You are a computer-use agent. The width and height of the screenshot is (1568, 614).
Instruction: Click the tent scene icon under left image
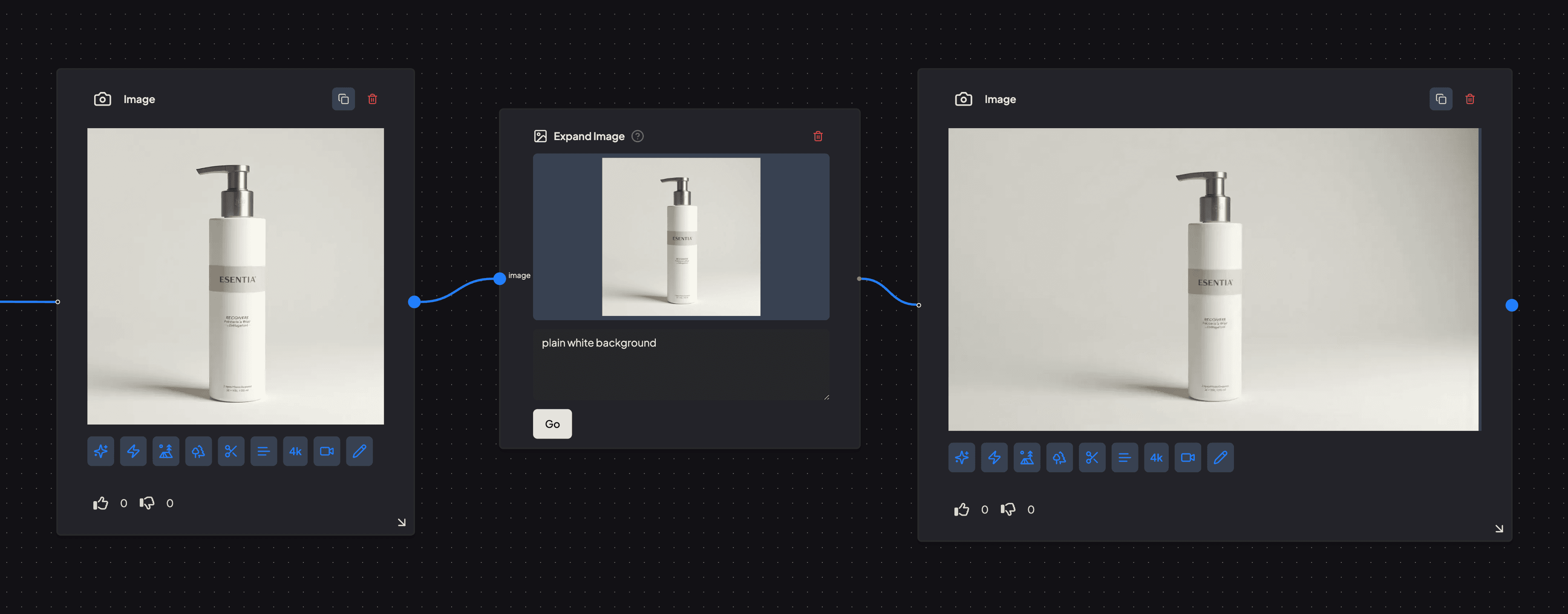(x=166, y=451)
